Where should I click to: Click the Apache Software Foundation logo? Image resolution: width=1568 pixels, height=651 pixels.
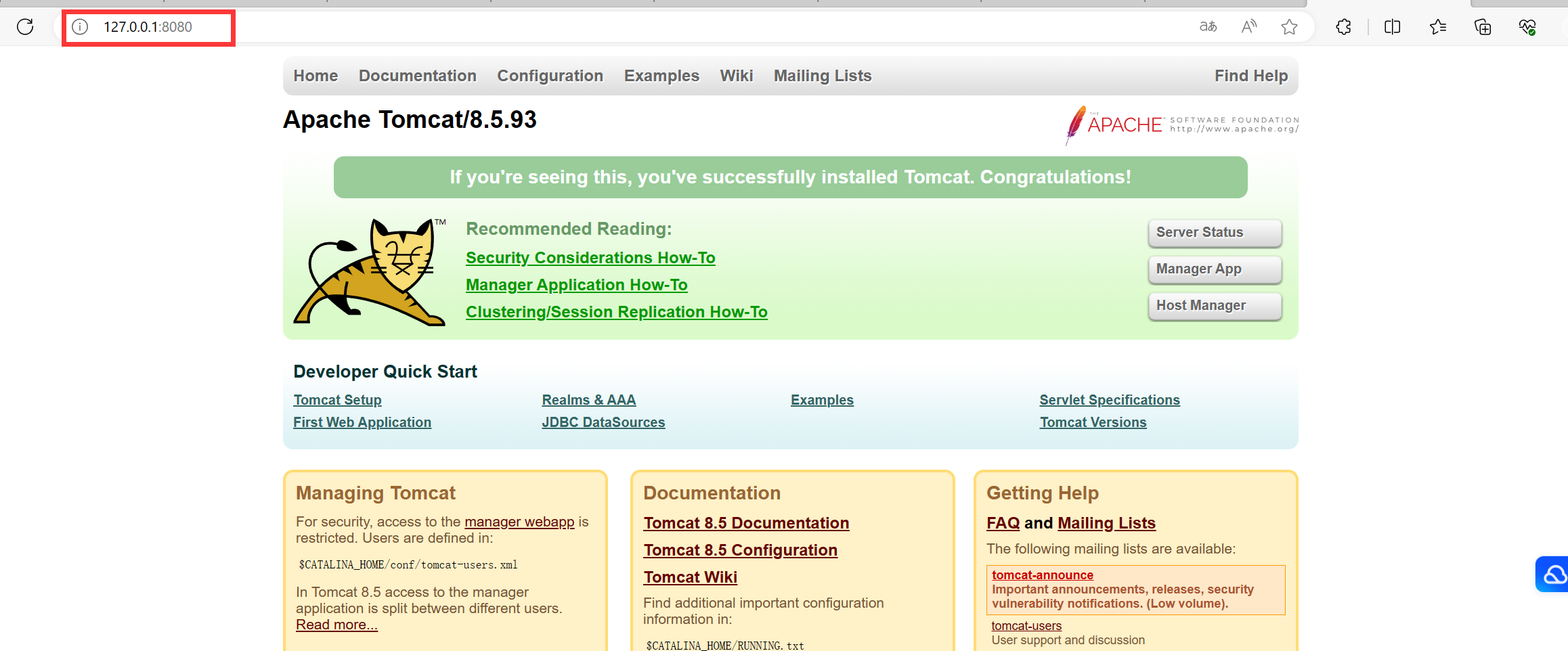tap(1181, 125)
